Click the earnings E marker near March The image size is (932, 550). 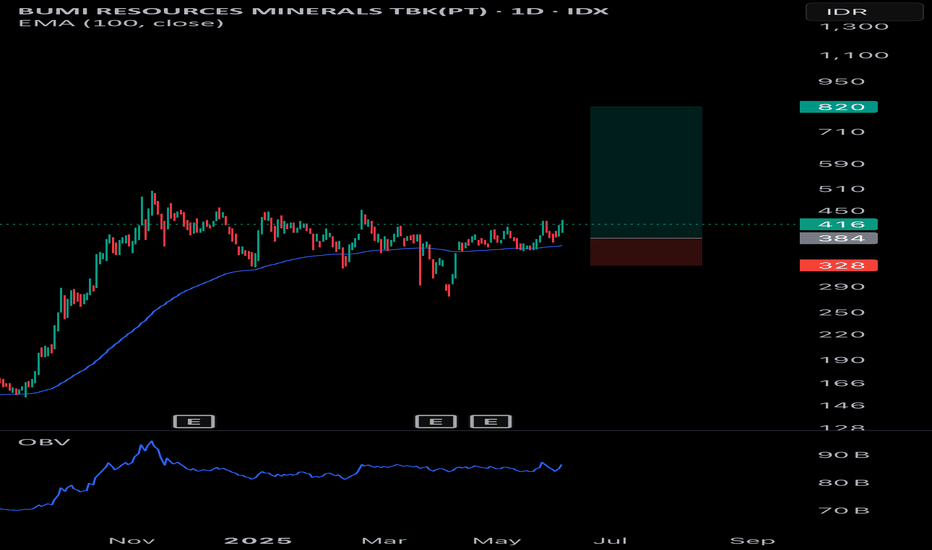[436, 422]
